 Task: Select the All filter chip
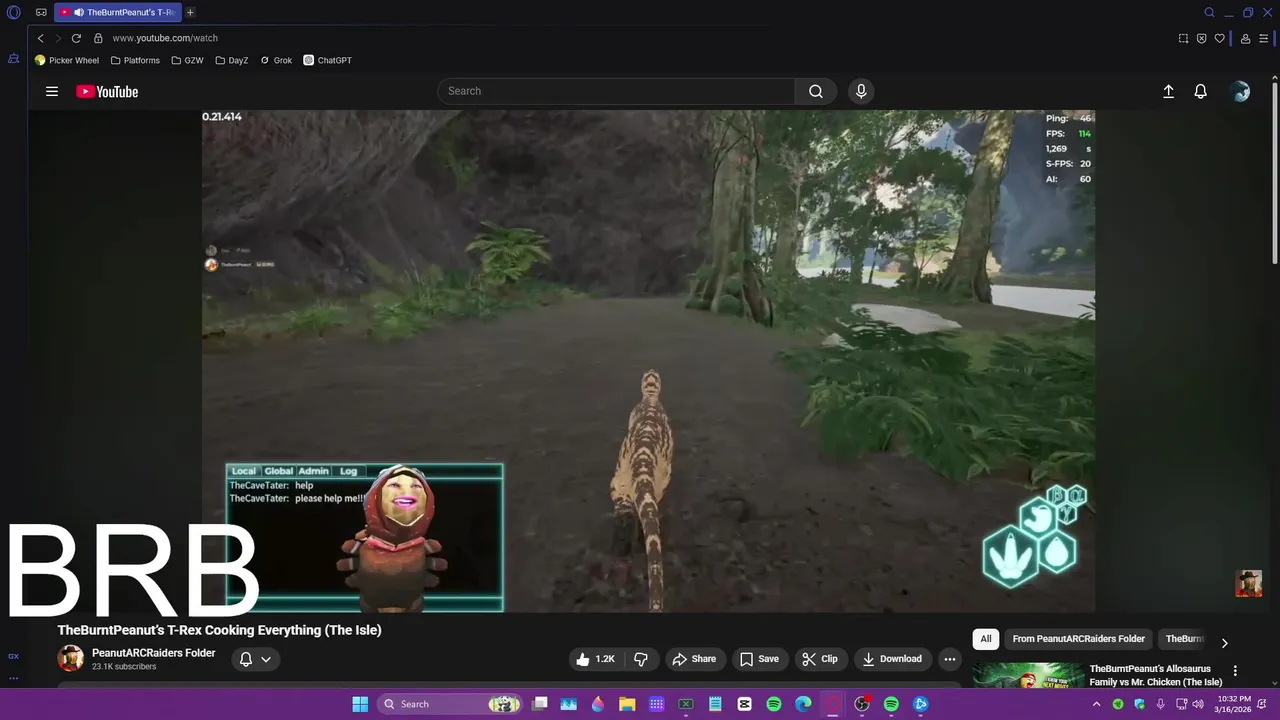(x=986, y=639)
